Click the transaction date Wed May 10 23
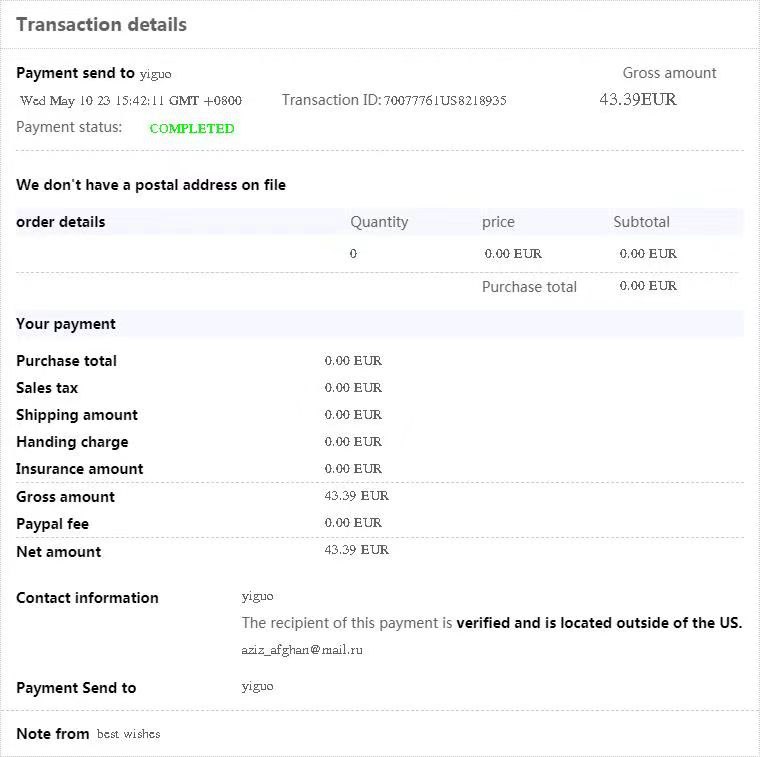 pos(131,101)
